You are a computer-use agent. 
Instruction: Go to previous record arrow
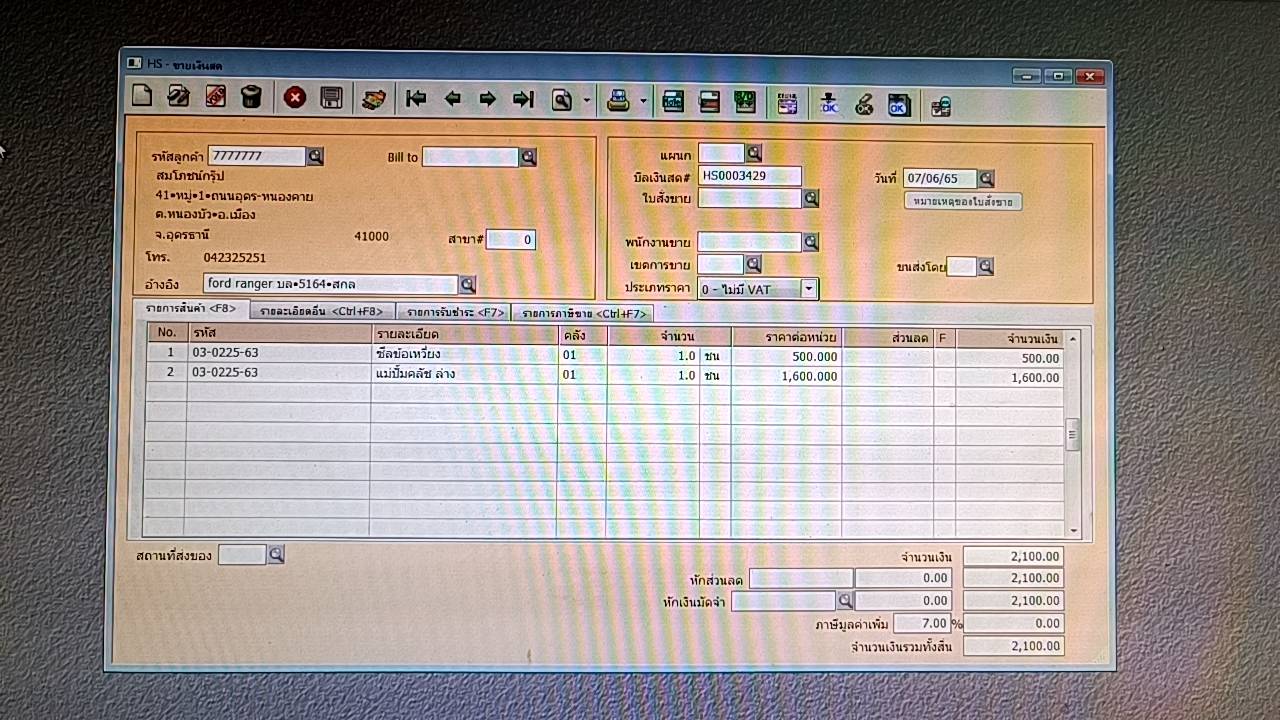452,98
